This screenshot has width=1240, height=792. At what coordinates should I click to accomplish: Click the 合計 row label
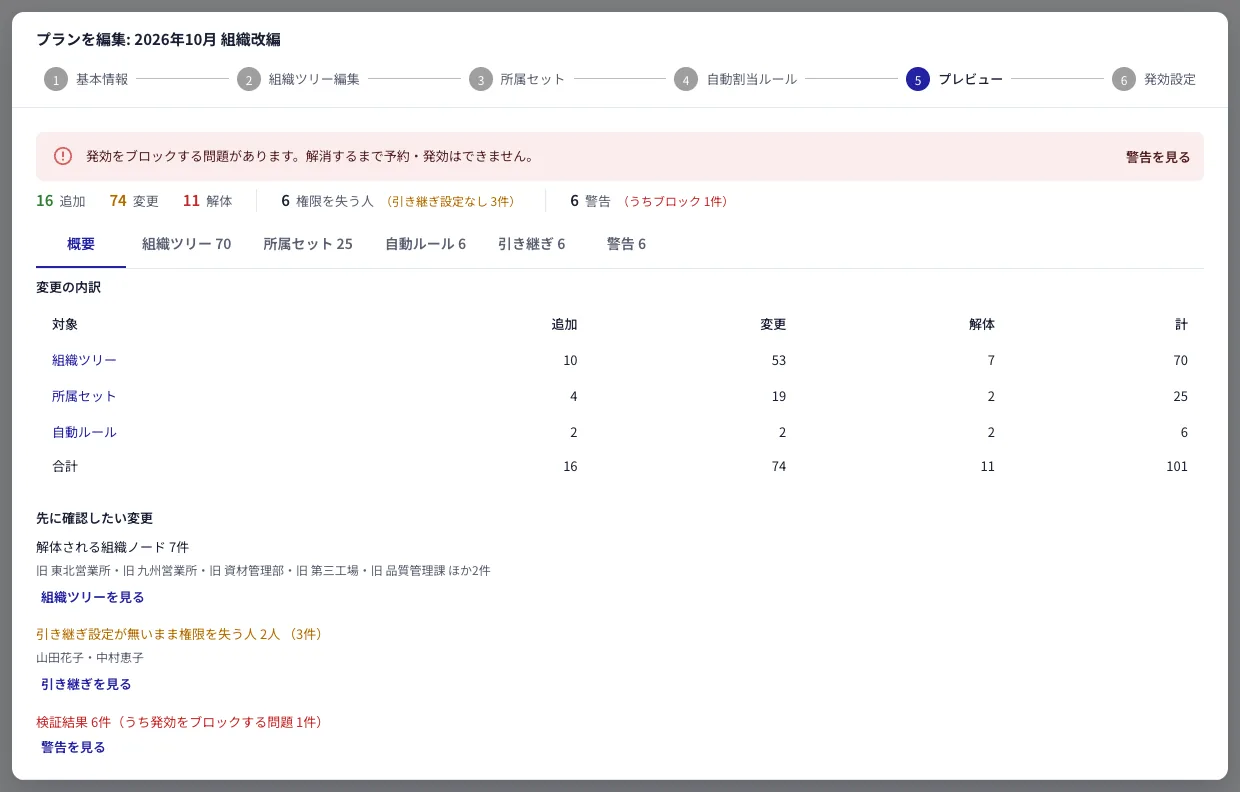click(65, 466)
